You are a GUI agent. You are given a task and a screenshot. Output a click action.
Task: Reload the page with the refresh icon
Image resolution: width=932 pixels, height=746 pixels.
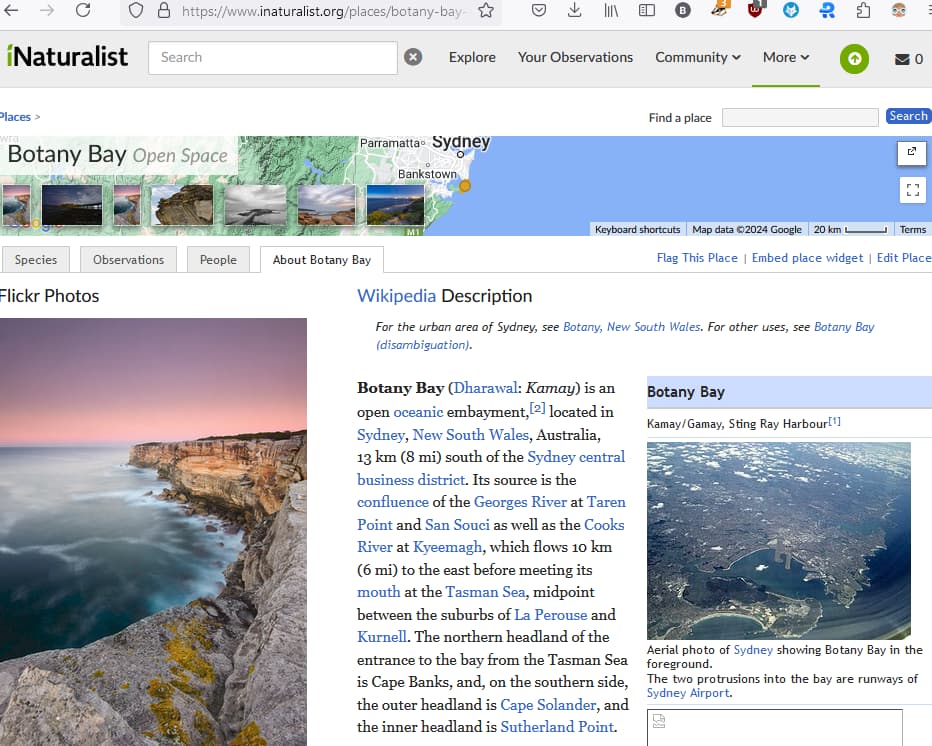click(83, 10)
